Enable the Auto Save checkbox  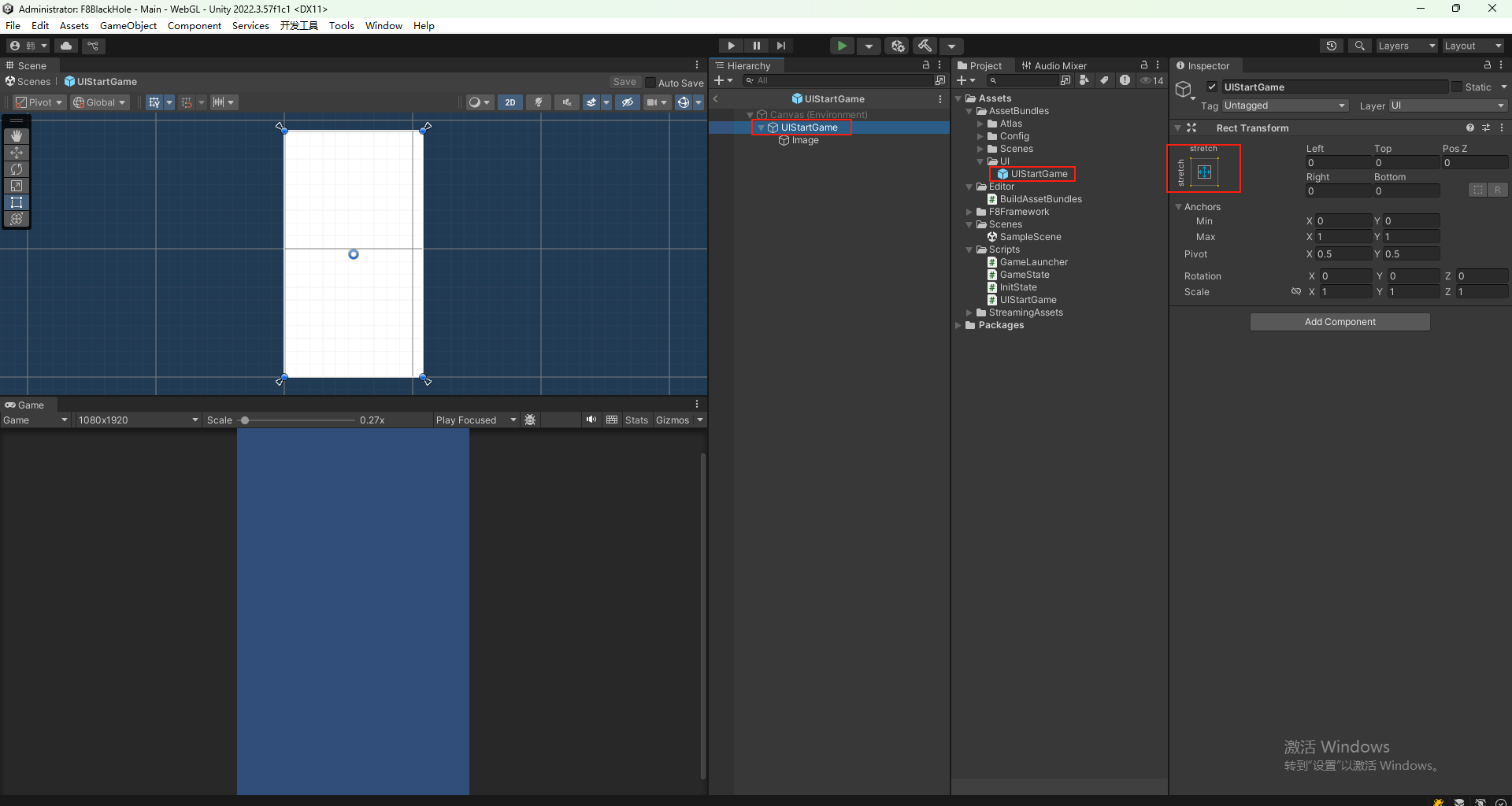pos(650,83)
